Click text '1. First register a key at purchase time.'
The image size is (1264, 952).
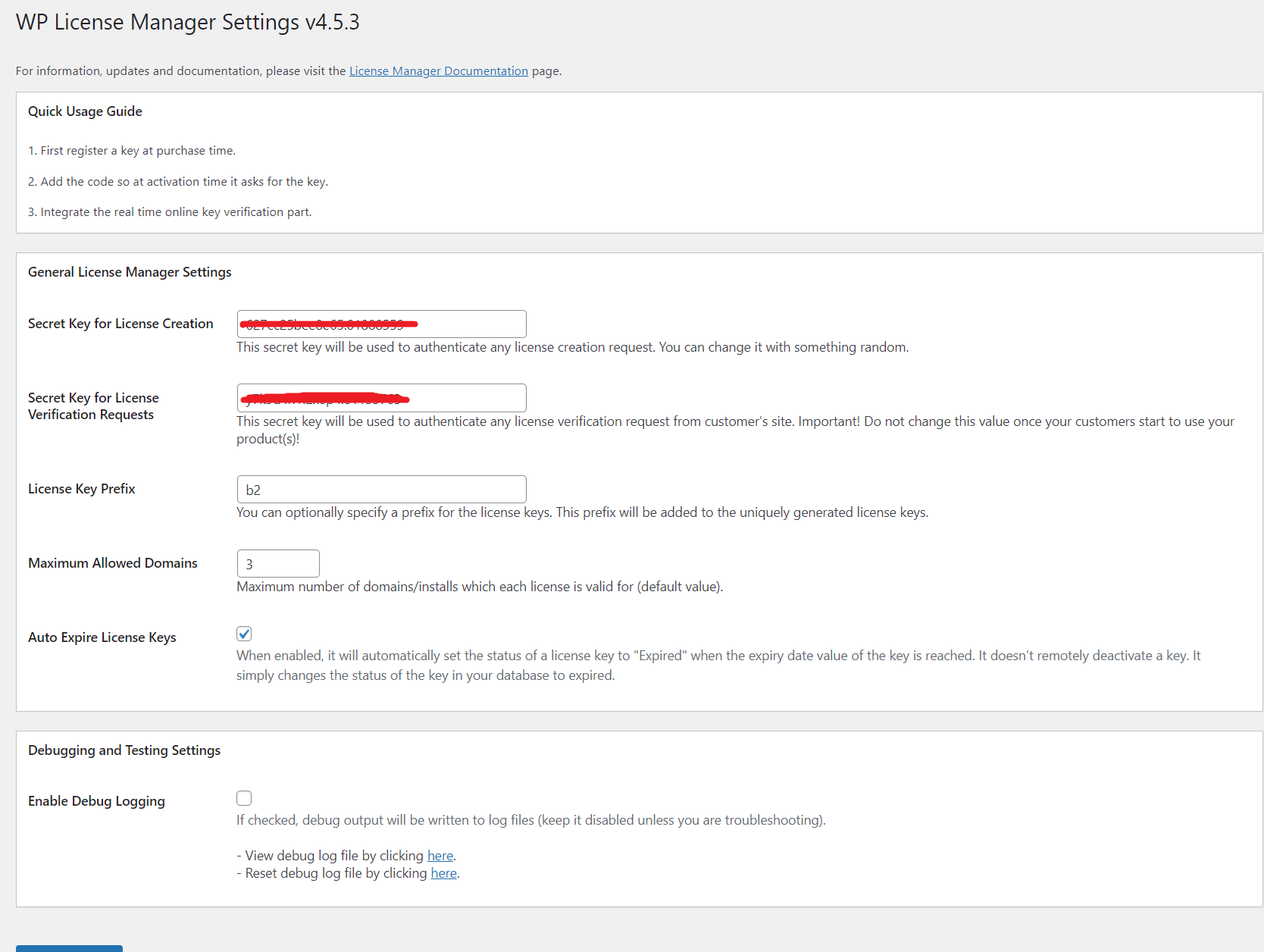pyautogui.click(x=132, y=151)
